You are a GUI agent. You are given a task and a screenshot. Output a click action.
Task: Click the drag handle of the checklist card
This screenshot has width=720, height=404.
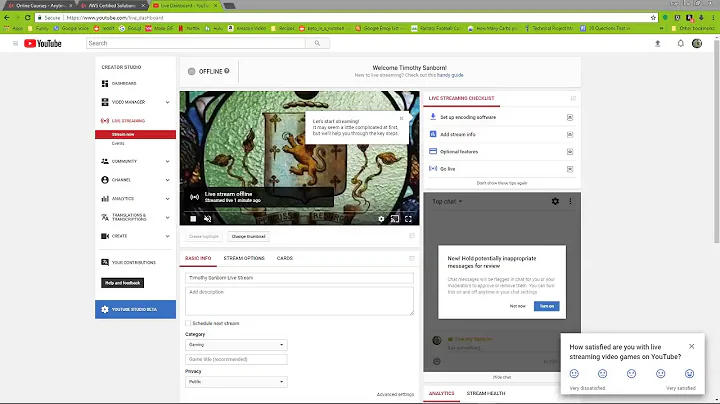(573, 98)
